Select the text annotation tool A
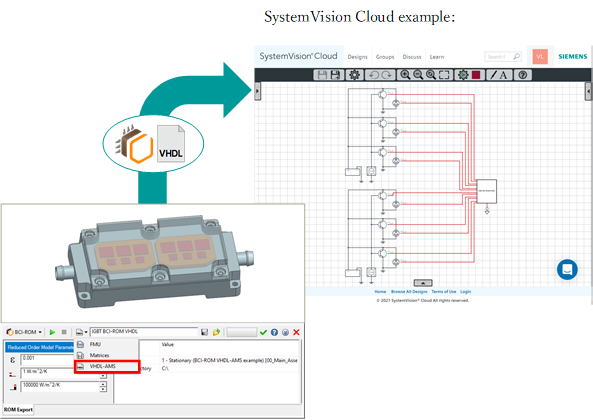The width and height of the screenshot is (593, 420). tap(503, 75)
